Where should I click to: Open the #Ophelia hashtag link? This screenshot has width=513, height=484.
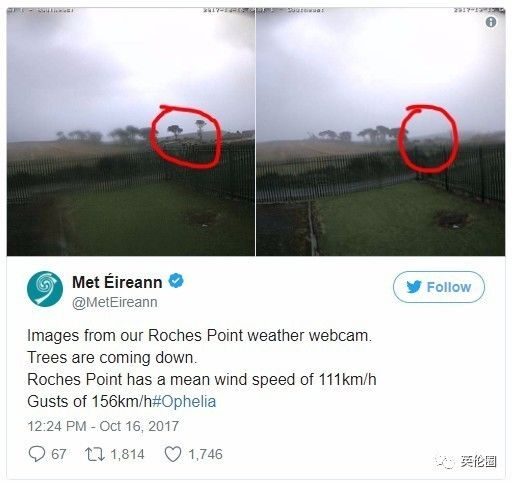point(184,401)
